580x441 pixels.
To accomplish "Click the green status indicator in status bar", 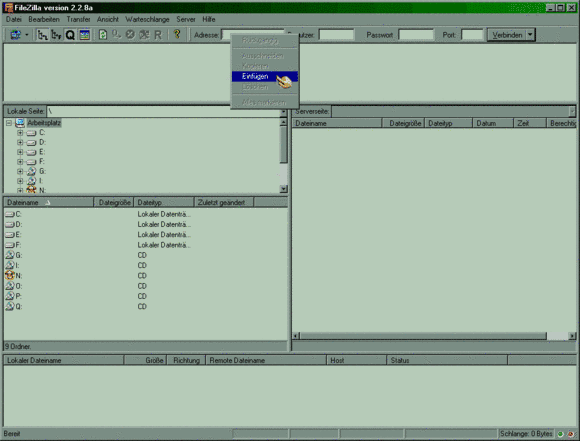I will coord(561,434).
